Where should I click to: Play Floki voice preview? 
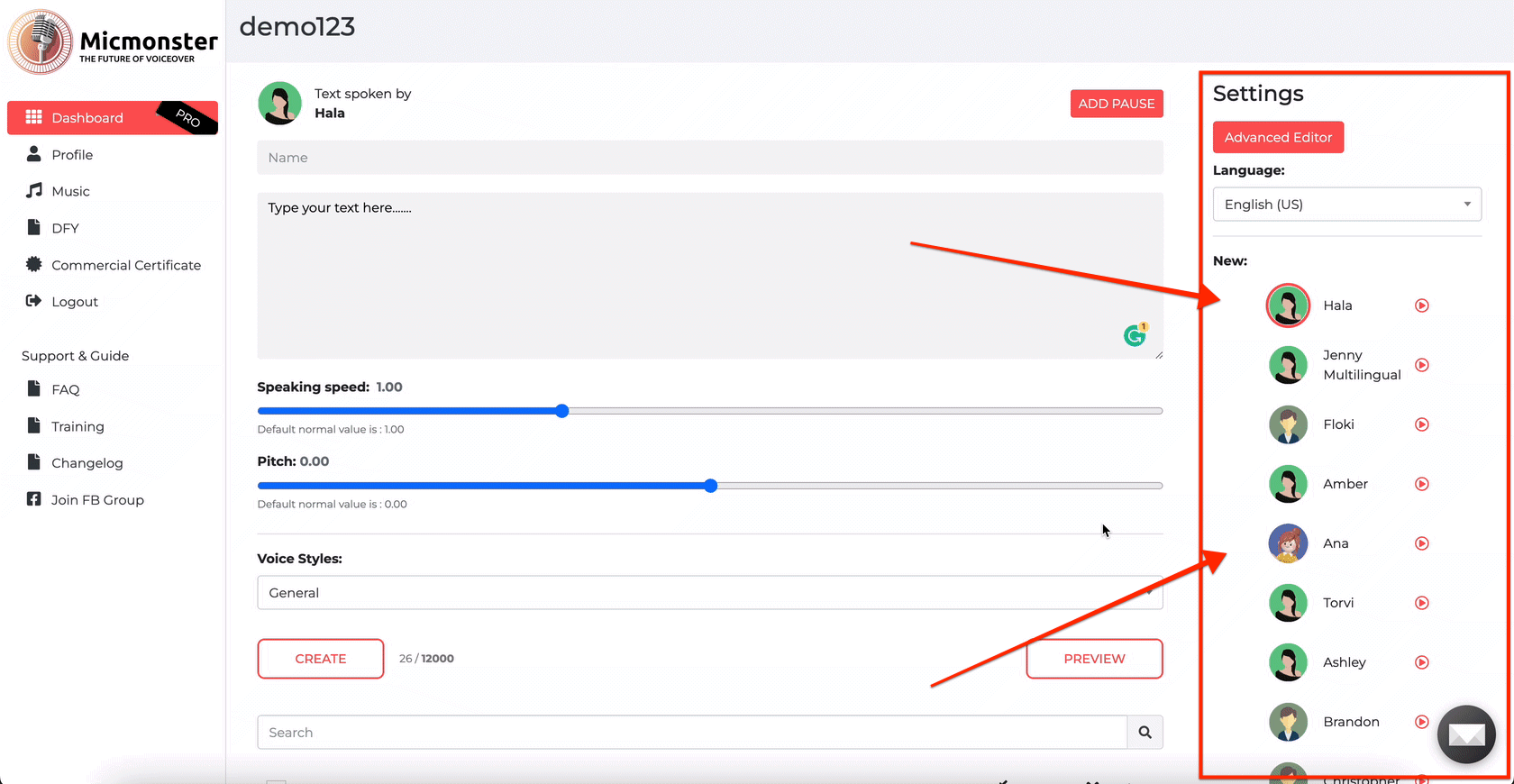[1421, 424]
